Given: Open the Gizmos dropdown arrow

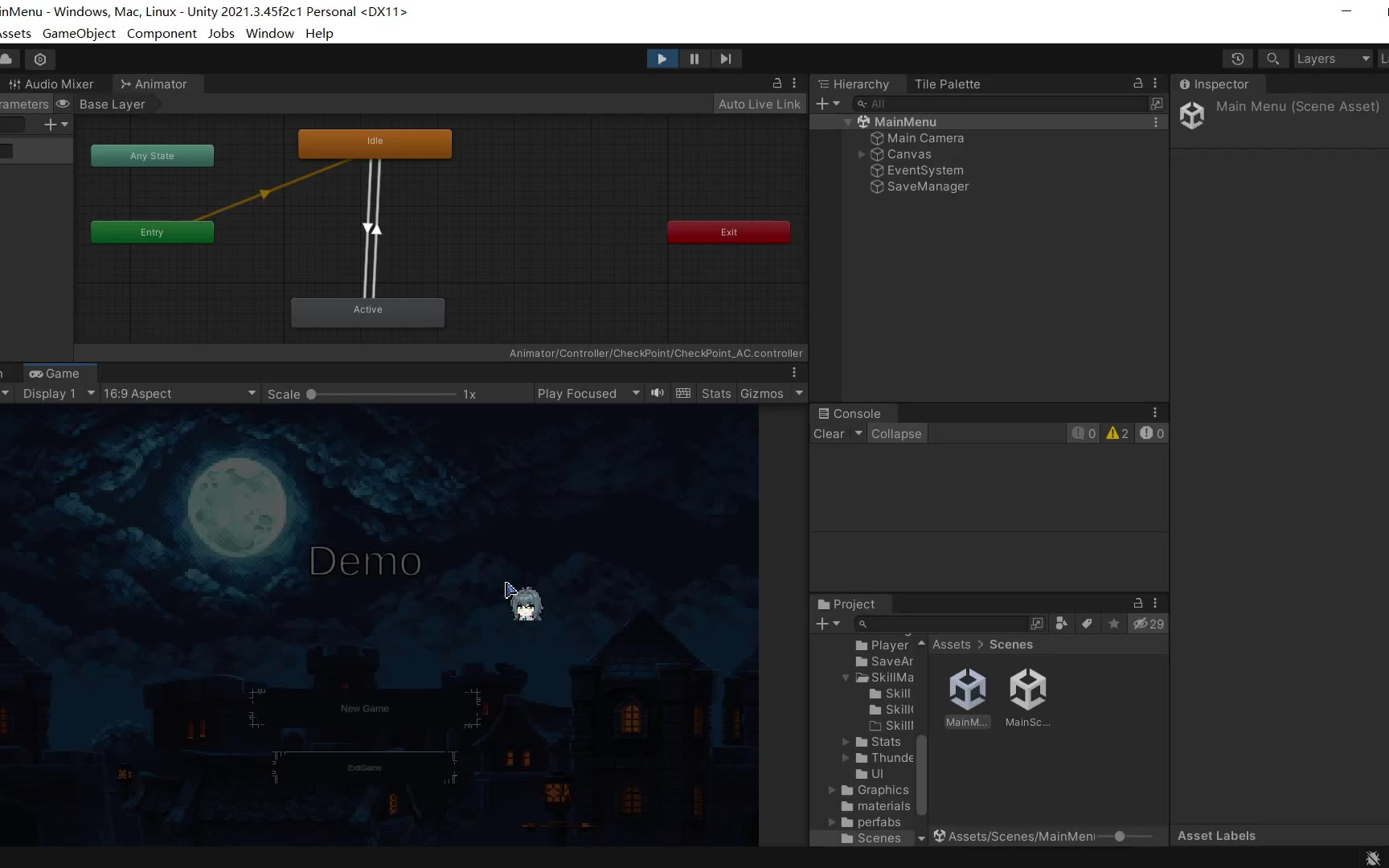Looking at the screenshot, I should (x=799, y=393).
